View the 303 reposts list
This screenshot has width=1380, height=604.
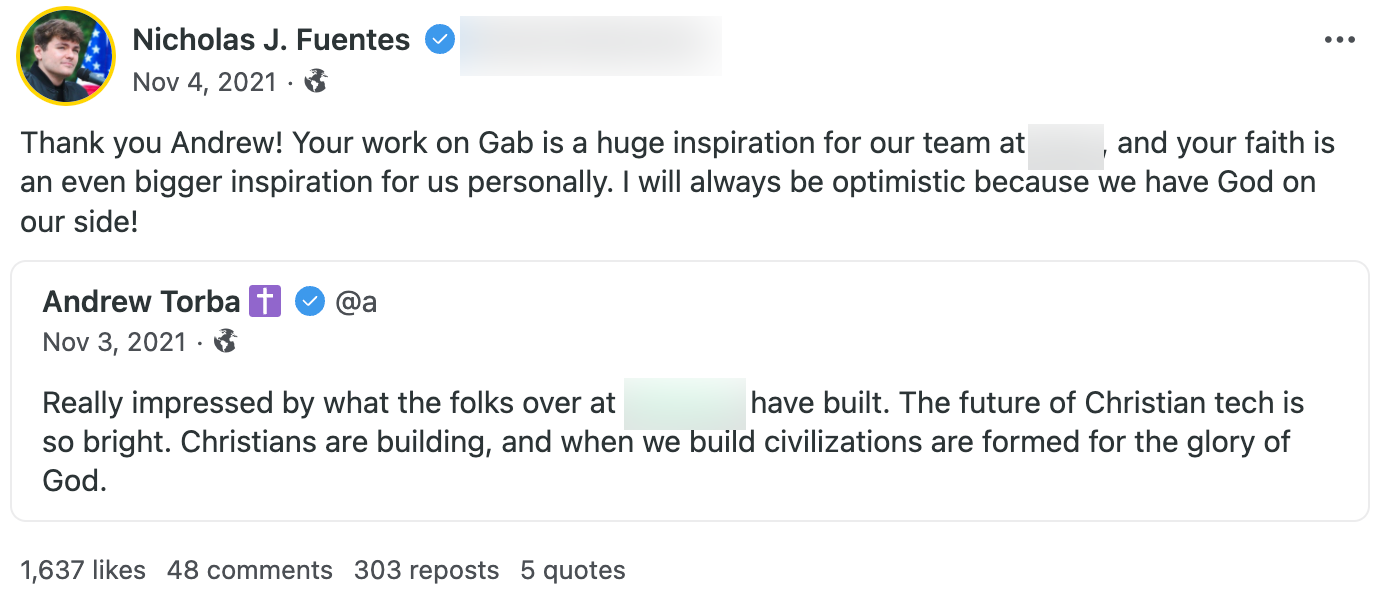(x=426, y=570)
